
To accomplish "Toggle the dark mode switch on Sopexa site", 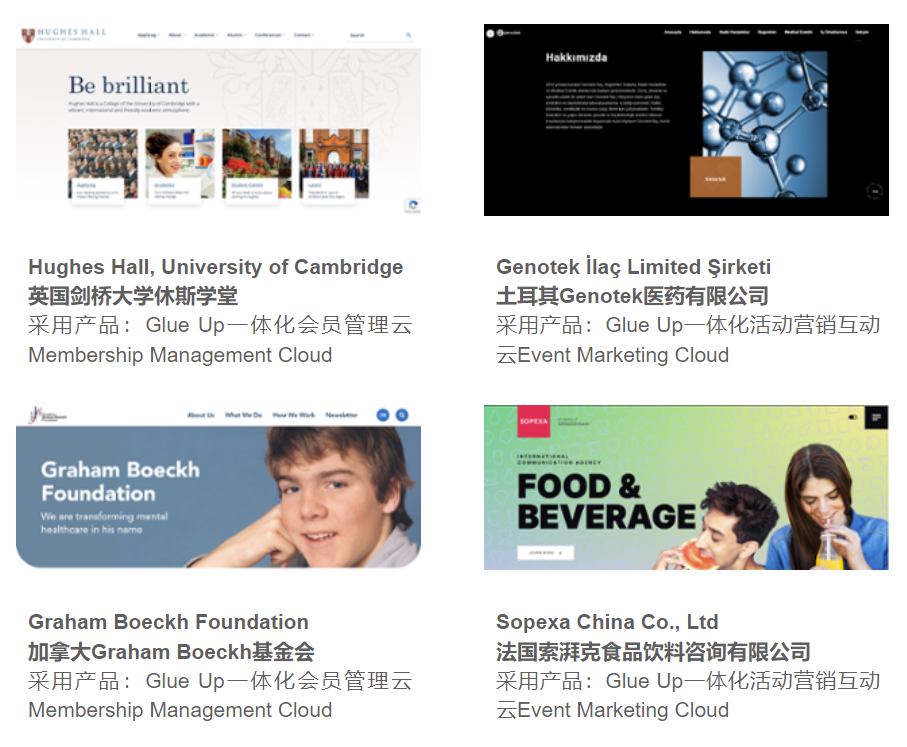I will (x=853, y=417).
